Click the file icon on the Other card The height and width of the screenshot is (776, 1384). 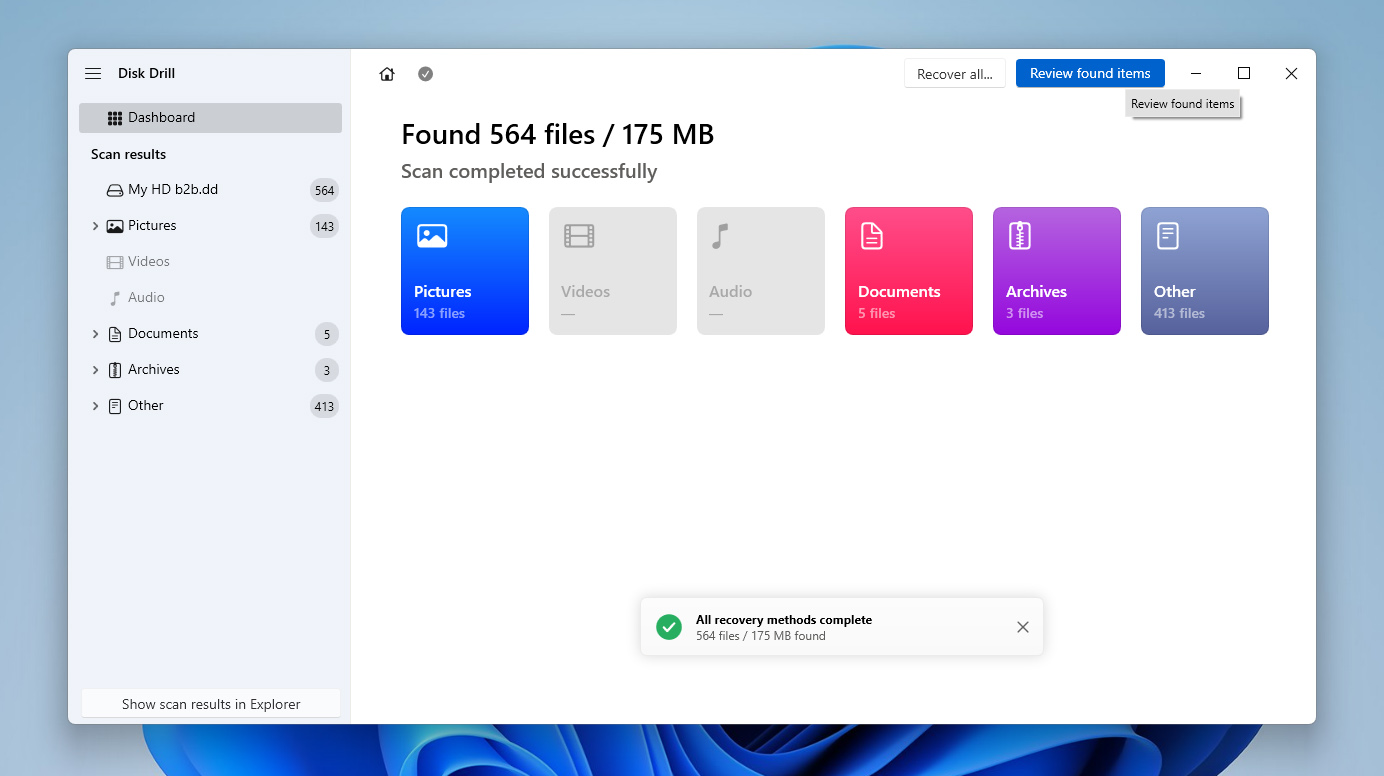point(1168,236)
